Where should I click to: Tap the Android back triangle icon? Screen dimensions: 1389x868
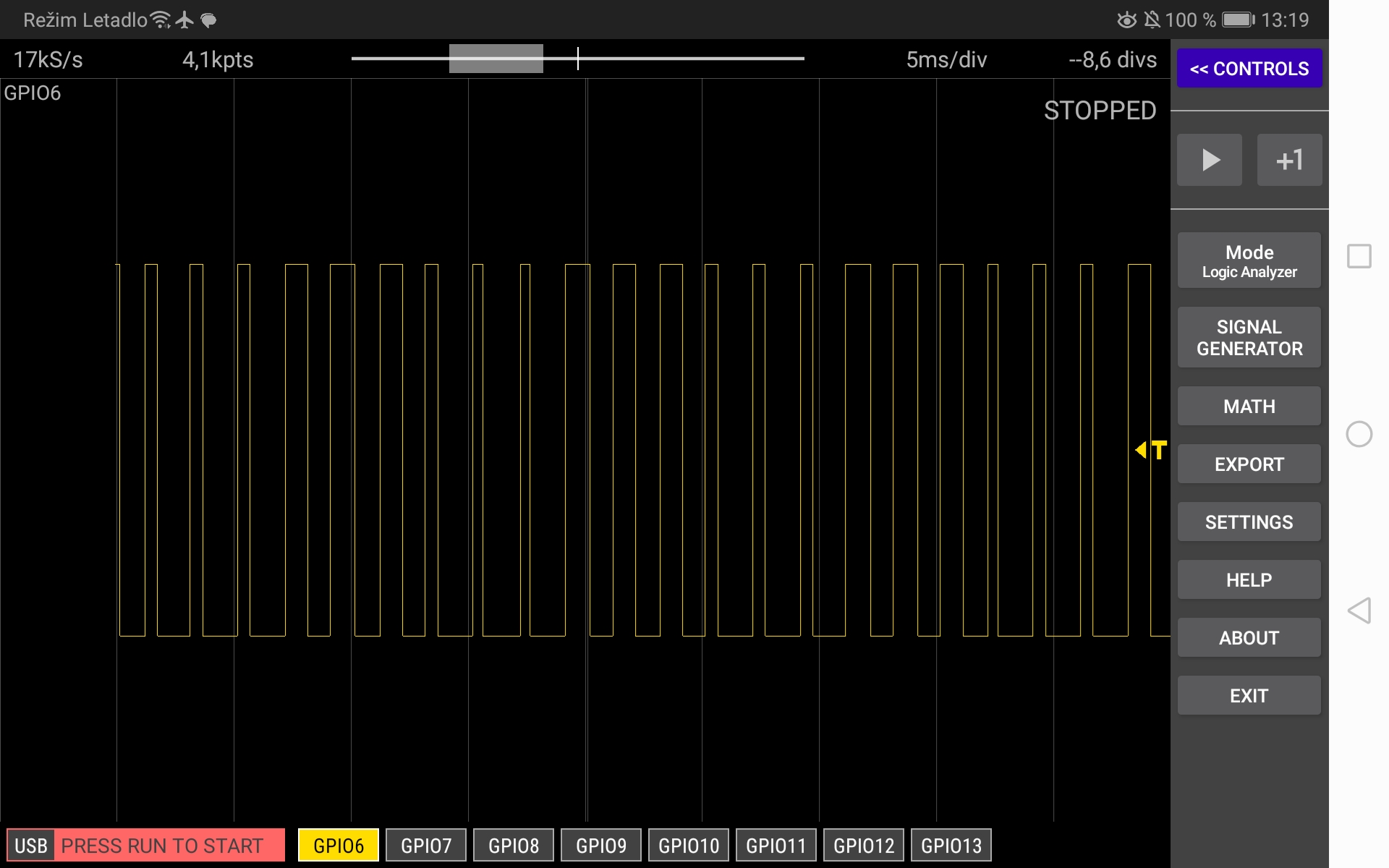[x=1359, y=610]
